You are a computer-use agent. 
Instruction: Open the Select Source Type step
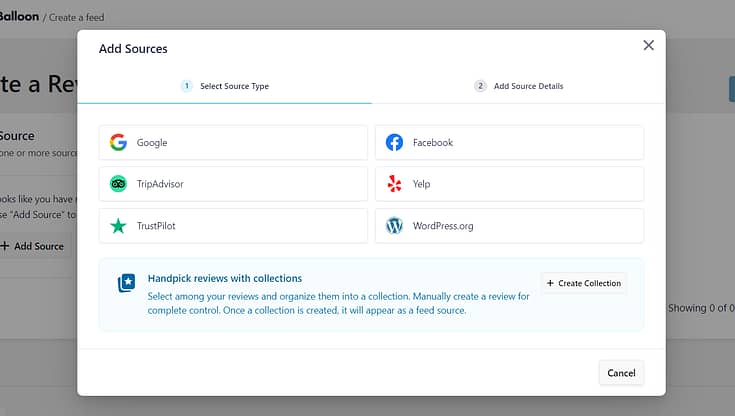[x=225, y=86]
